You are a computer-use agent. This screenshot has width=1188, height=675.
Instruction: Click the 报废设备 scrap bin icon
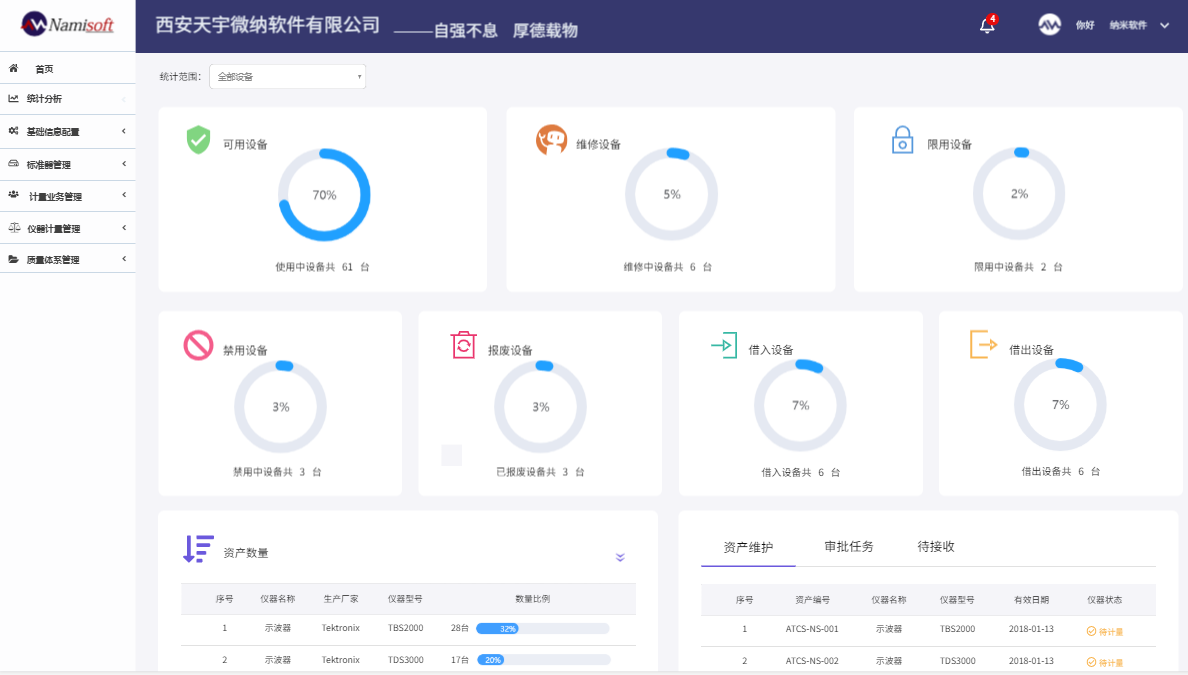[464, 345]
